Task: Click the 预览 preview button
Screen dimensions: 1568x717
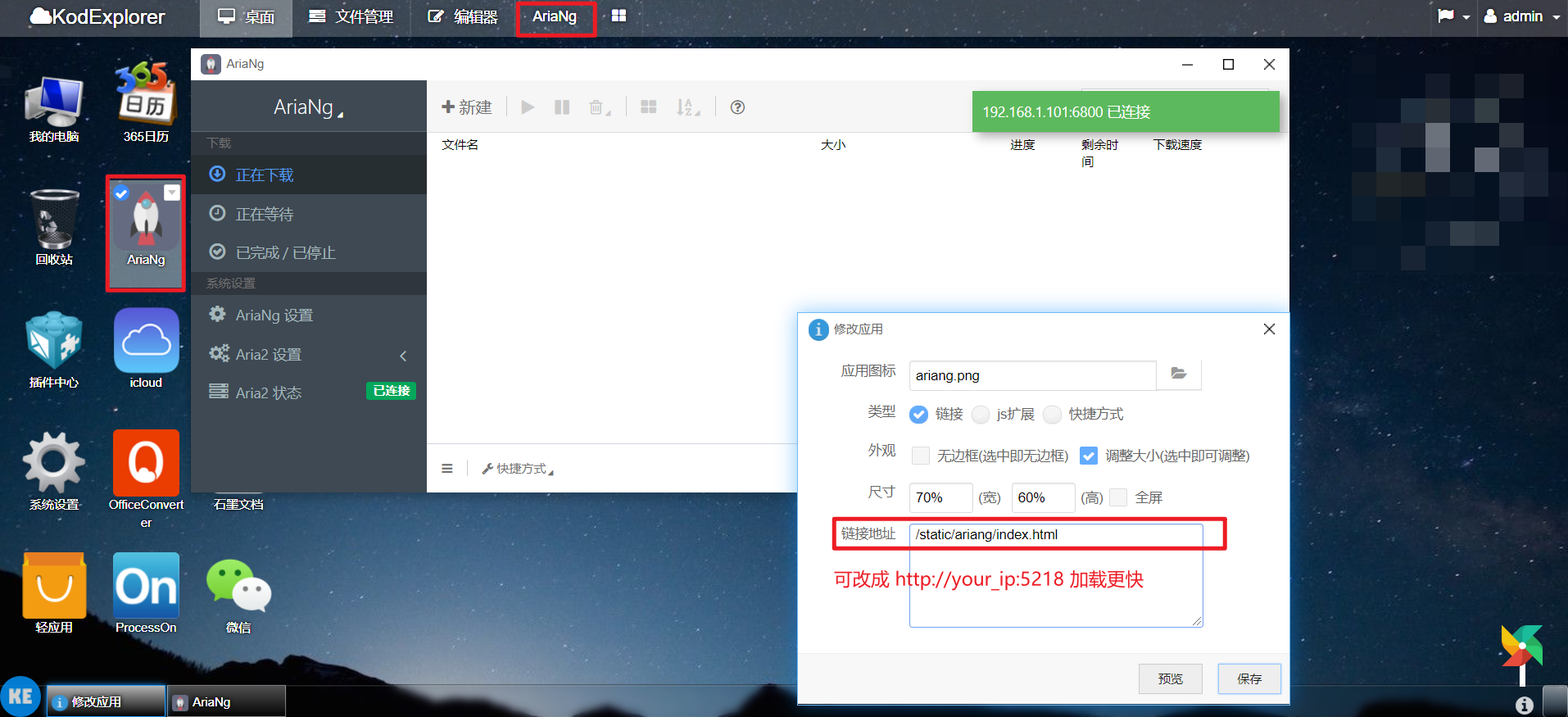Action: pos(1171,678)
